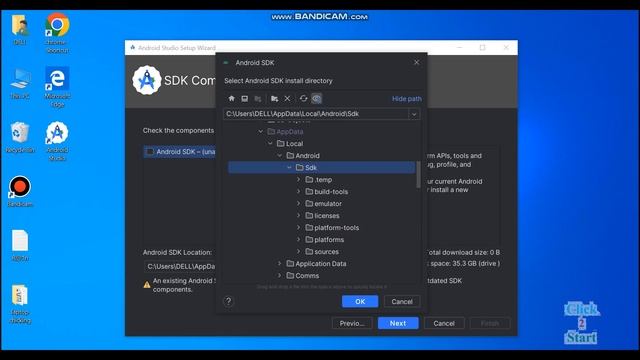640x360 pixels.
Task: Check the Android SDK component checkbox
Action: [x=150, y=151]
